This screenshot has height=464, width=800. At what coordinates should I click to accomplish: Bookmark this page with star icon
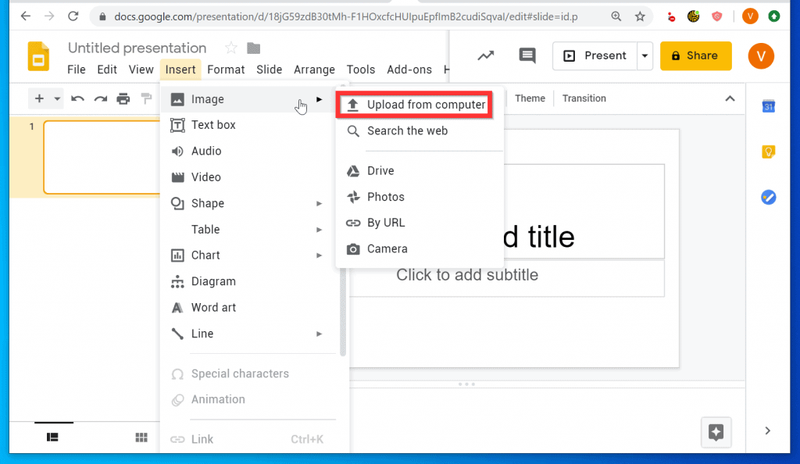[640, 16]
